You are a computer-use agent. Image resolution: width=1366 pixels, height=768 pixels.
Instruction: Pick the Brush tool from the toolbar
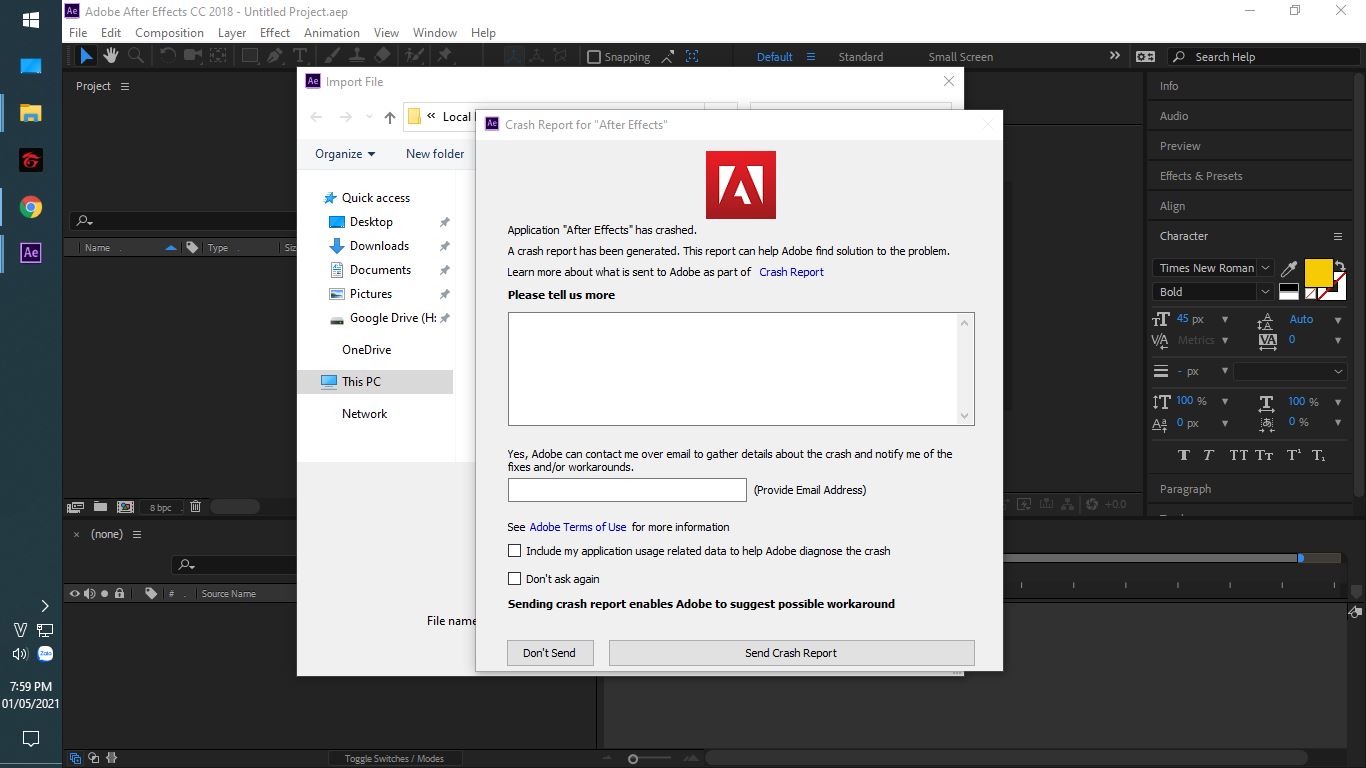pos(330,56)
